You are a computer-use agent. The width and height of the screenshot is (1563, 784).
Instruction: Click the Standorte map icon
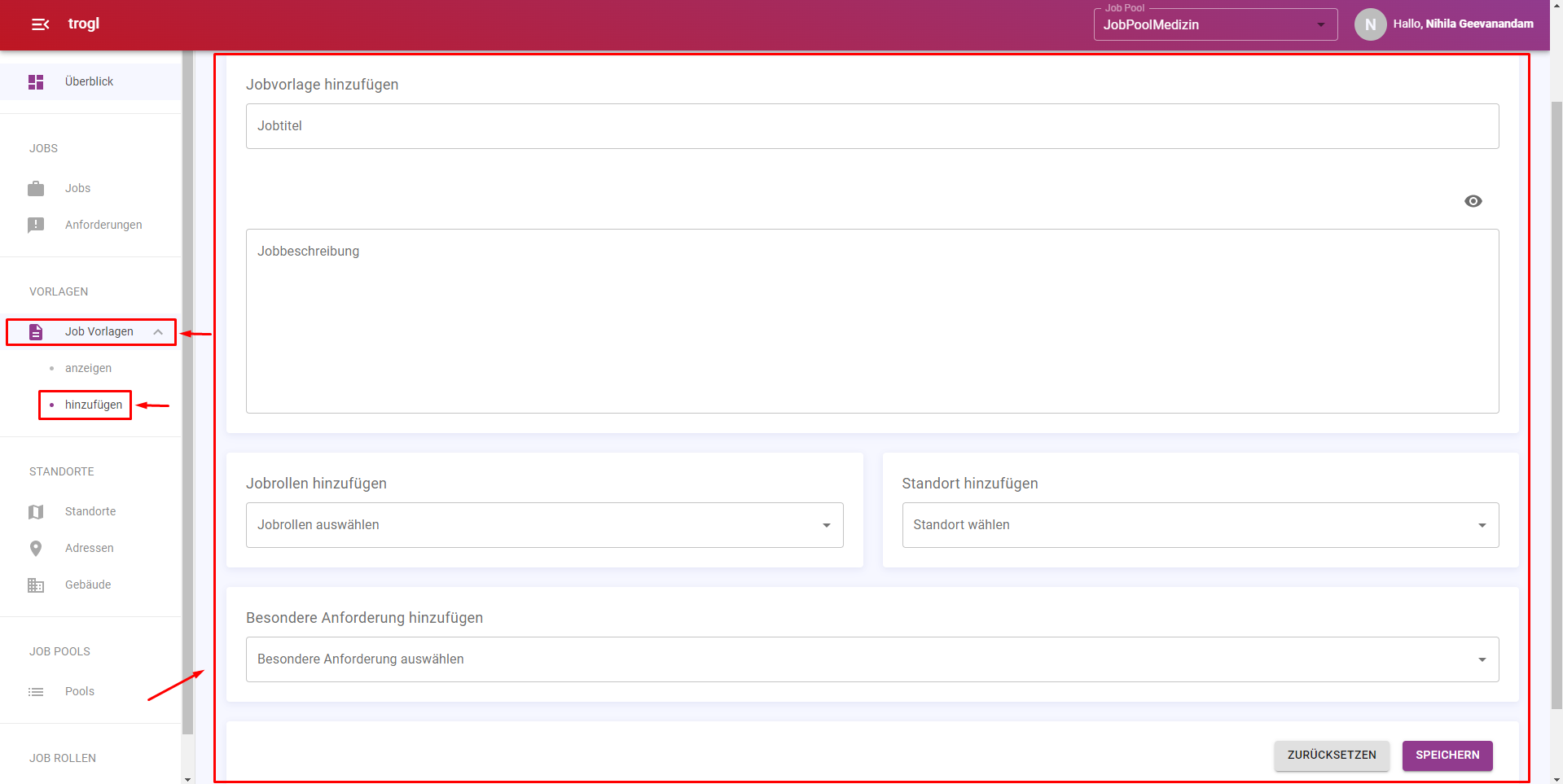pyautogui.click(x=36, y=512)
